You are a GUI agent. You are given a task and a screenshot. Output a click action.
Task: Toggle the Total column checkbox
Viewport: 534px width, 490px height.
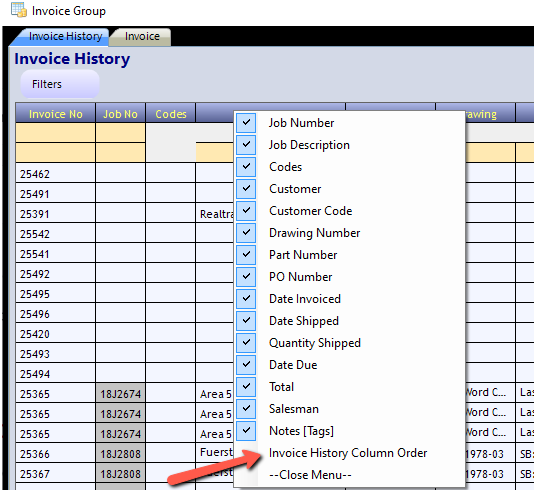tap(246, 386)
